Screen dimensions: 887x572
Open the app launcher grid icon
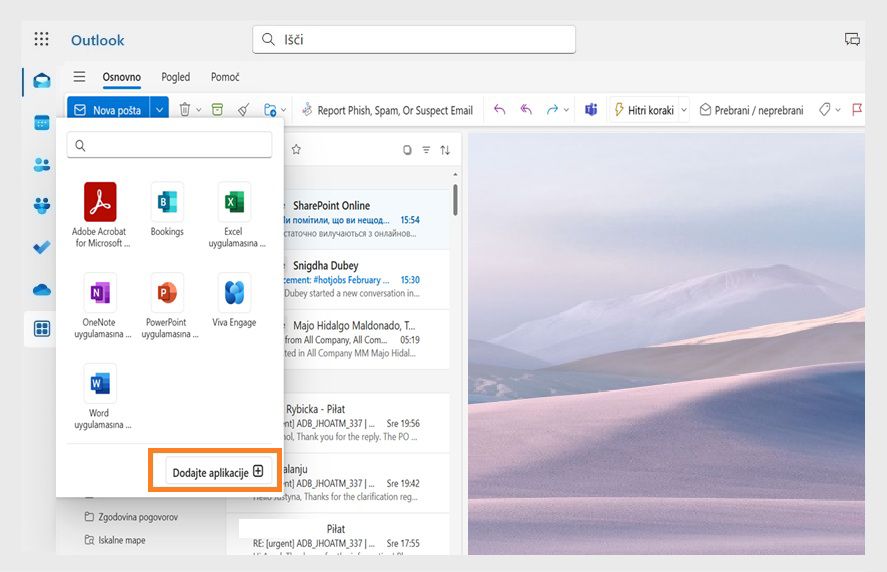point(41,39)
